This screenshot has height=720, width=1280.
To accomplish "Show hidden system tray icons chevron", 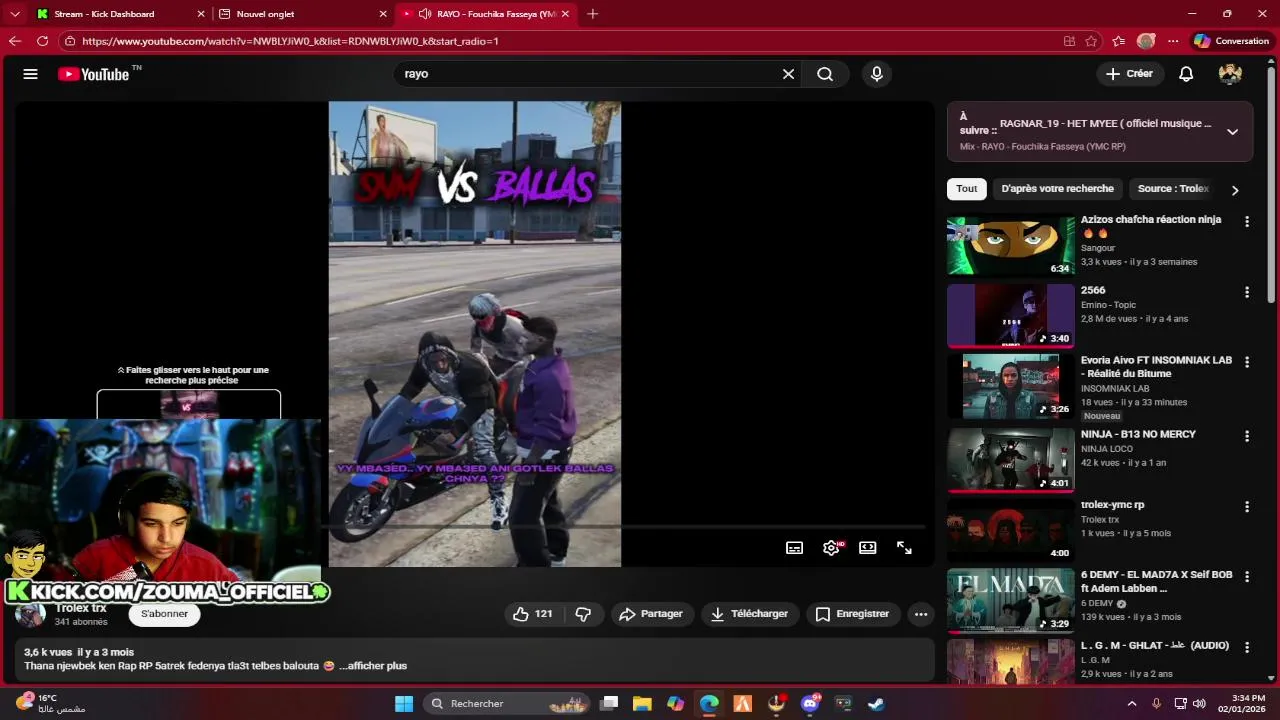I will (1132, 704).
